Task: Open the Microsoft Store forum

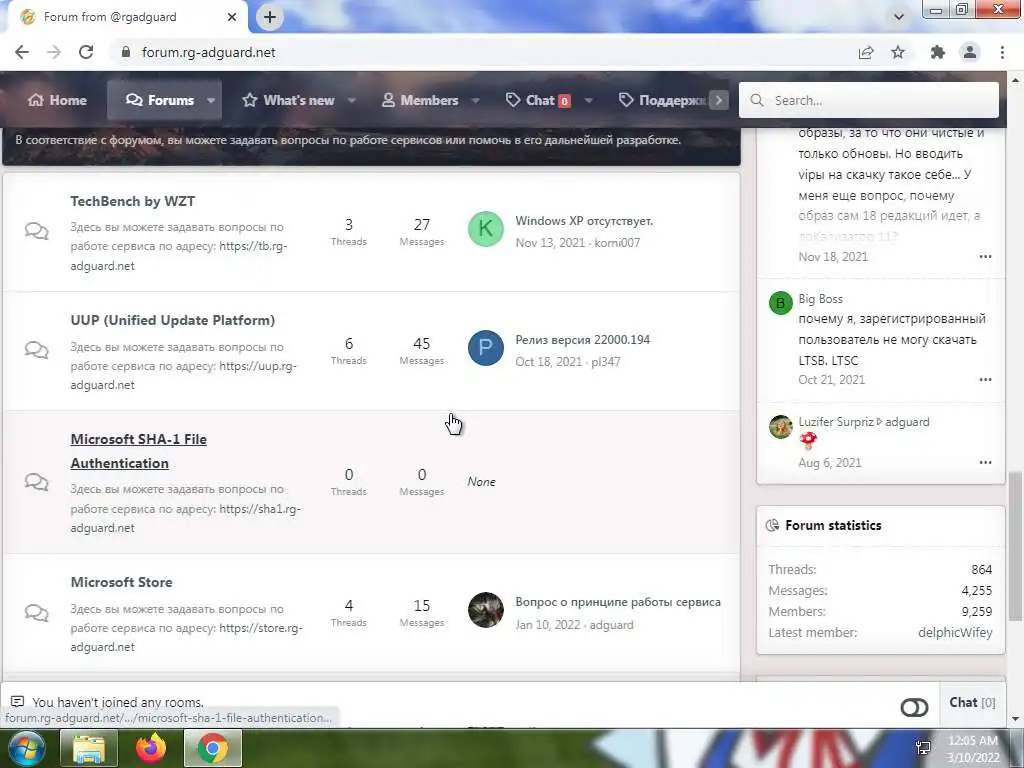Action: [121, 582]
